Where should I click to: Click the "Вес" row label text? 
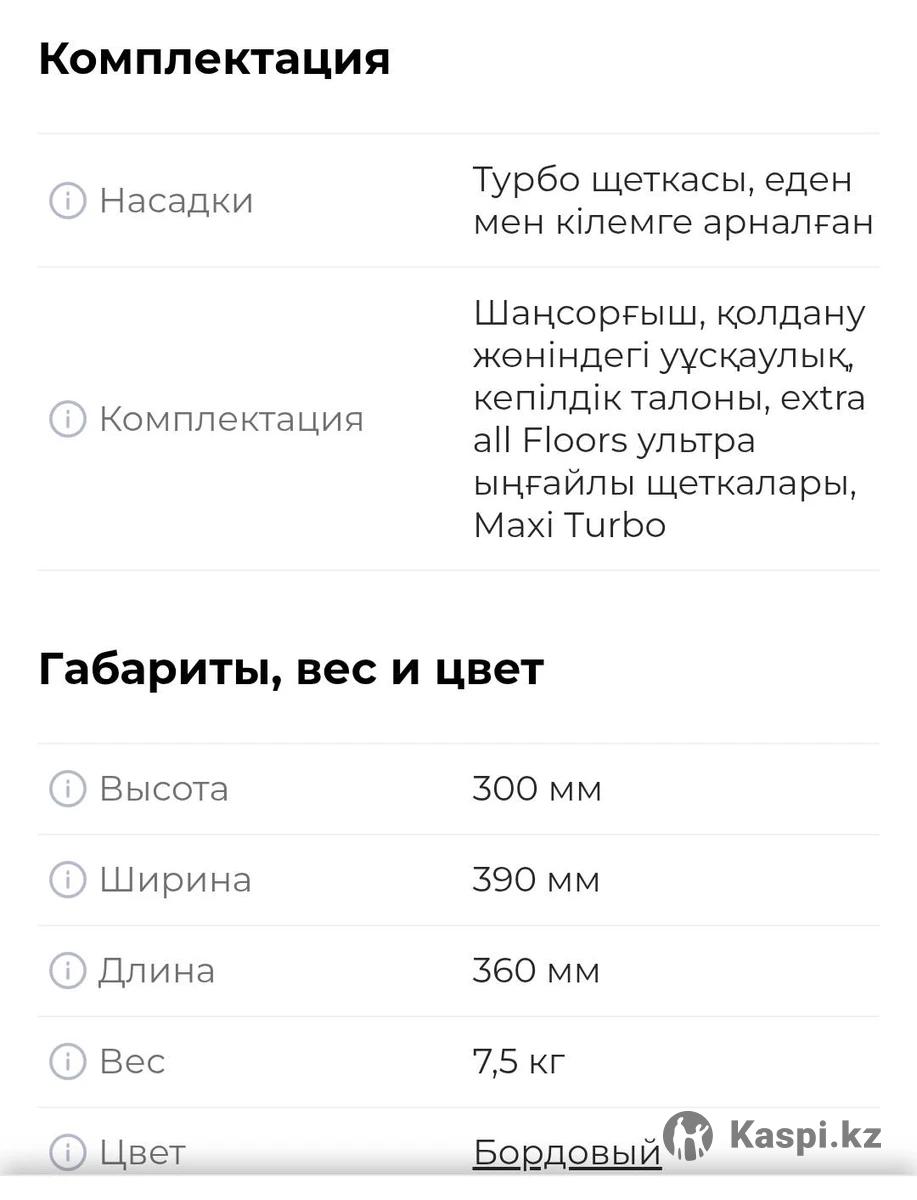tap(132, 1061)
